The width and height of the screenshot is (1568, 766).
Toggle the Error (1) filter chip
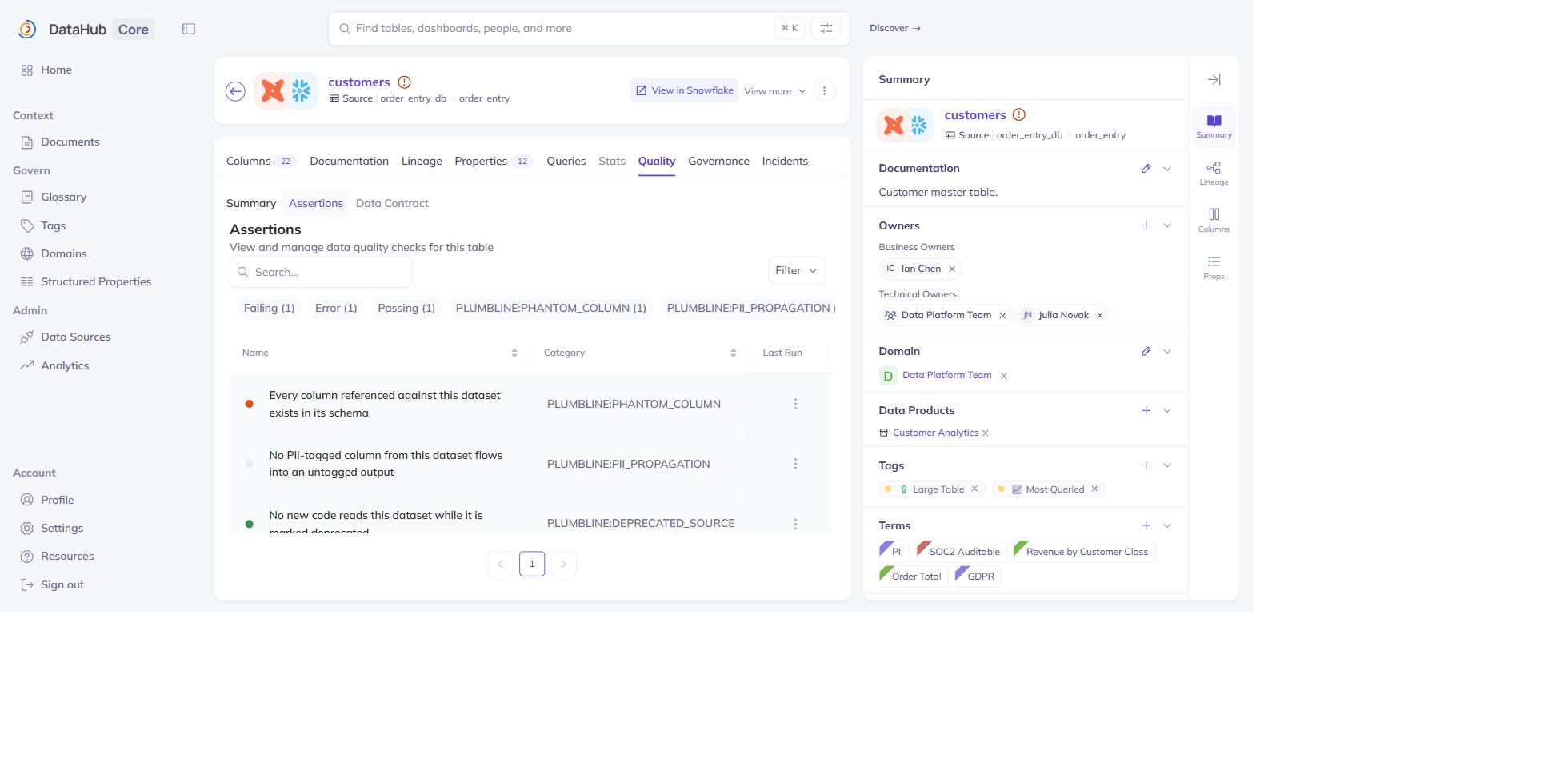point(336,309)
